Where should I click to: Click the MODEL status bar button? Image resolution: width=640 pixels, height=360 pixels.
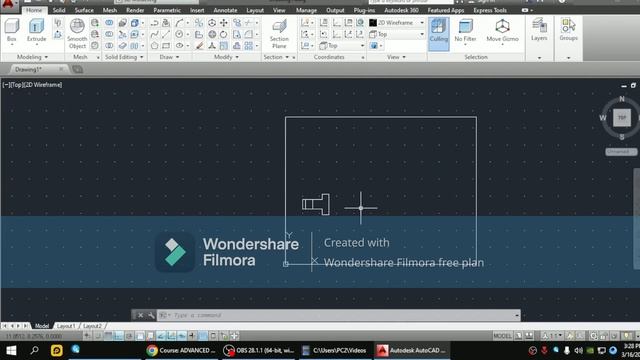tap(502, 336)
